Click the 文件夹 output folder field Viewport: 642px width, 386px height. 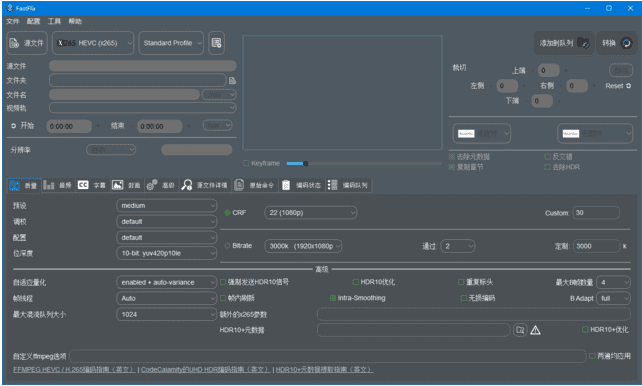pyautogui.click(x=138, y=80)
